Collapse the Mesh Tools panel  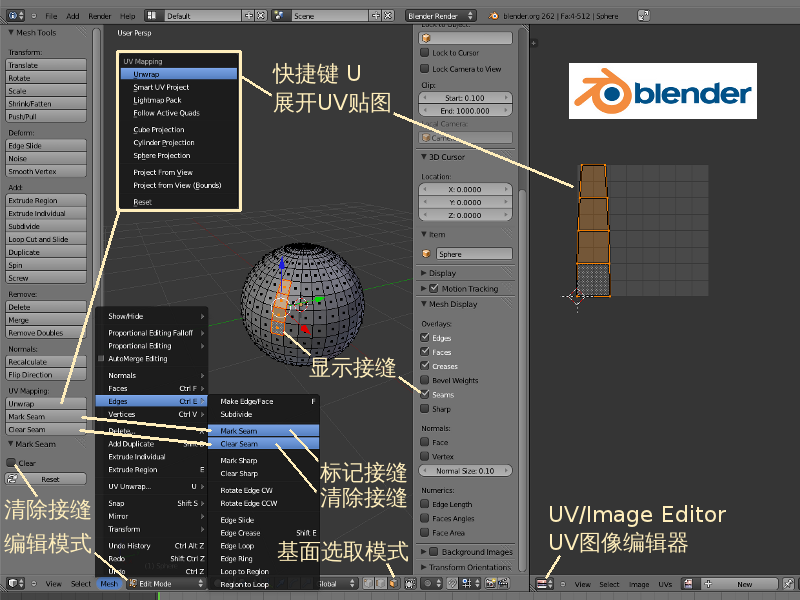[11, 33]
